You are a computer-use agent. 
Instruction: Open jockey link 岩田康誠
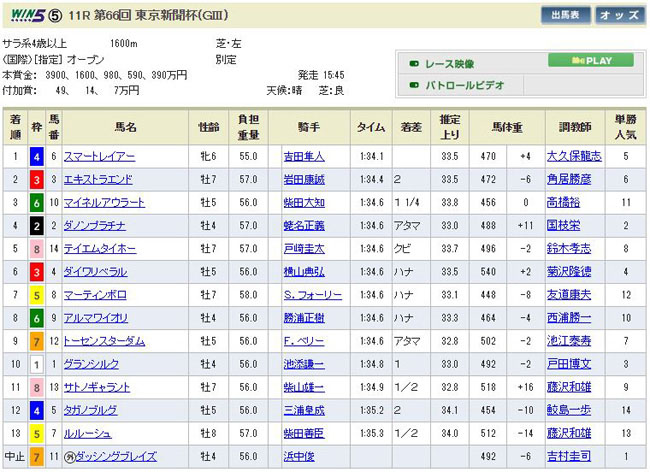click(x=303, y=180)
